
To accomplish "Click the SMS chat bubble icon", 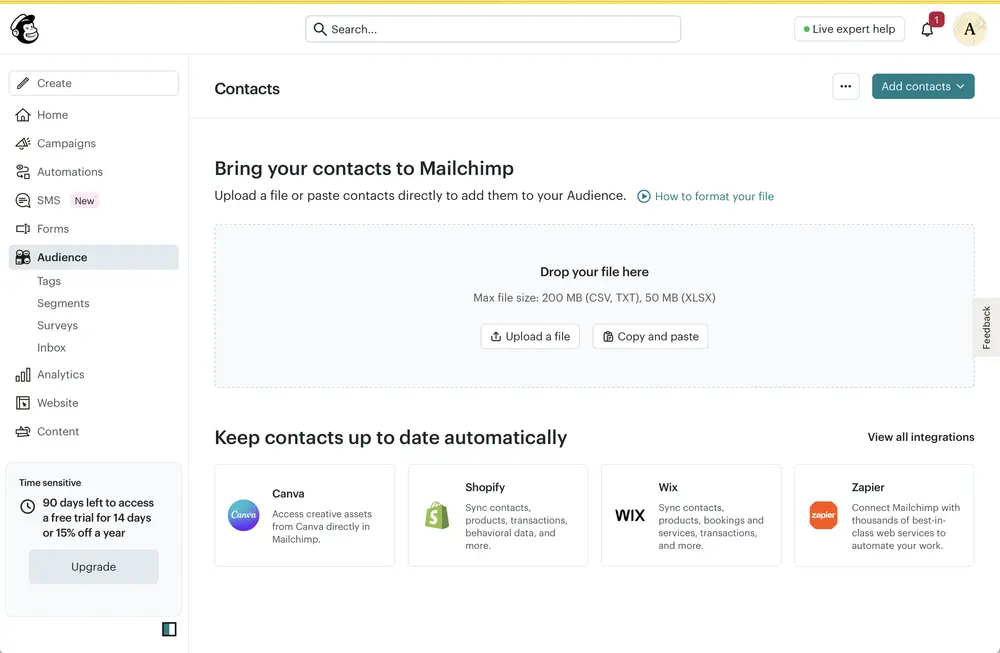I will 23,200.
